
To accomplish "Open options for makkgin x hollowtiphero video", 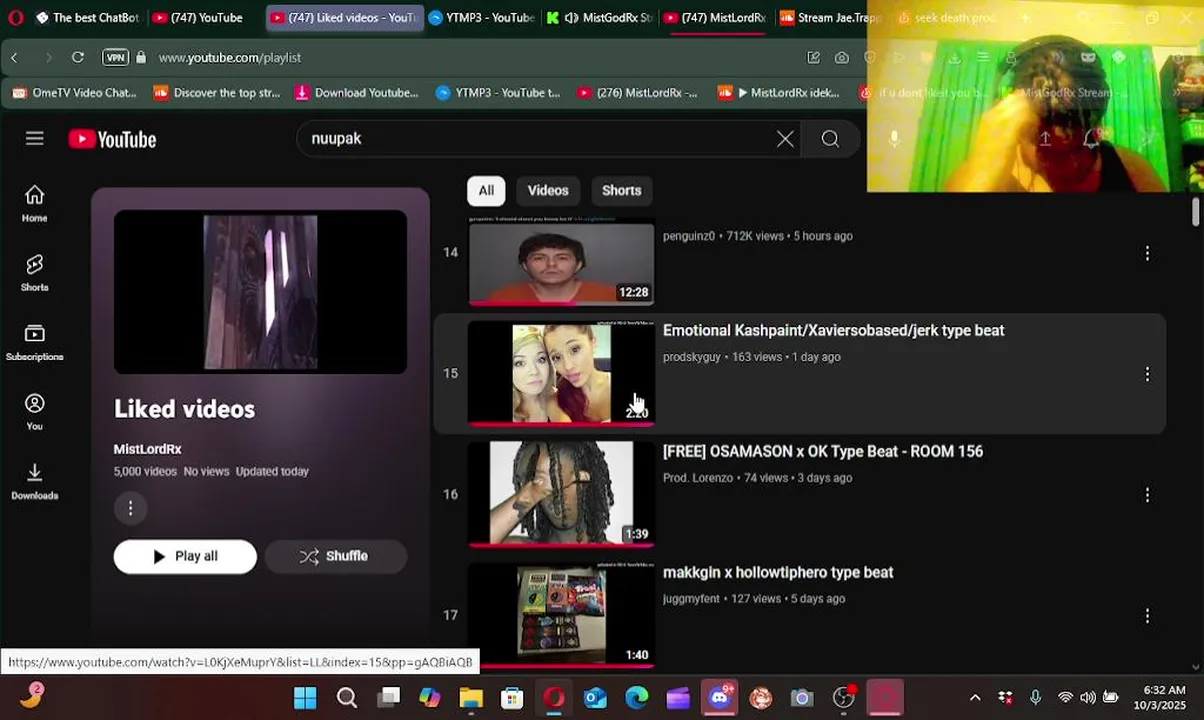I will pos(1147,616).
